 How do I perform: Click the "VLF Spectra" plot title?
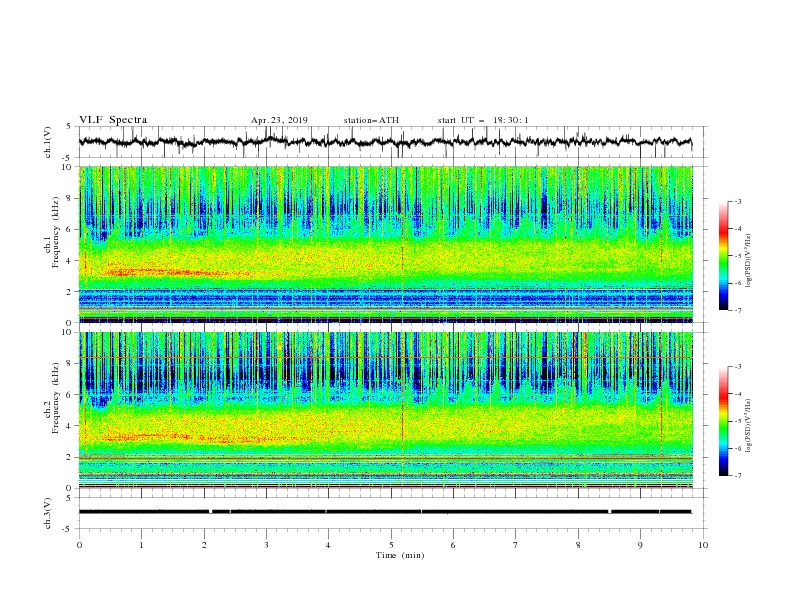coord(113,120)
